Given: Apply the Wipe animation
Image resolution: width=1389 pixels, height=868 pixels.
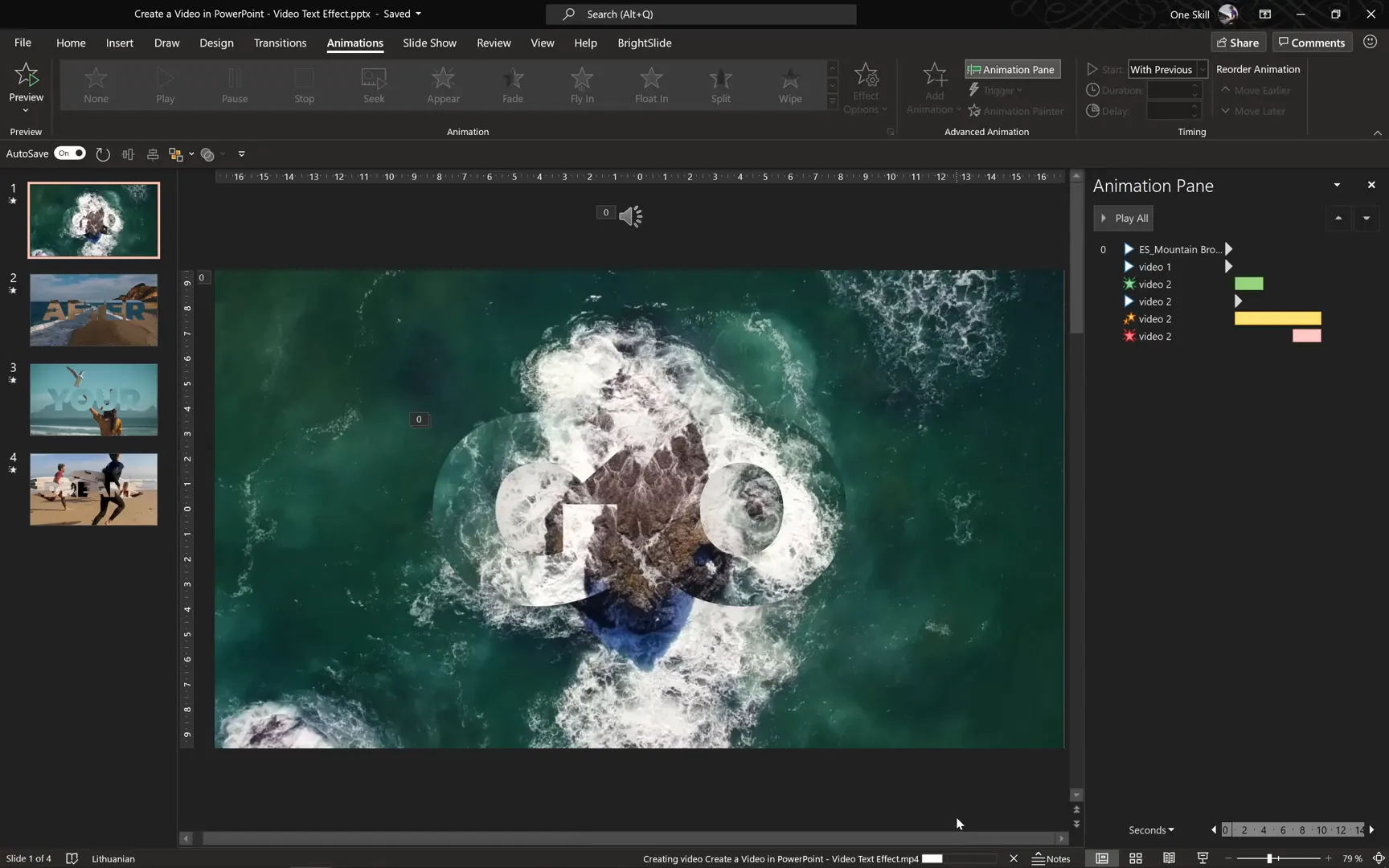Looking at the screenshot, I should coord(789,84).
